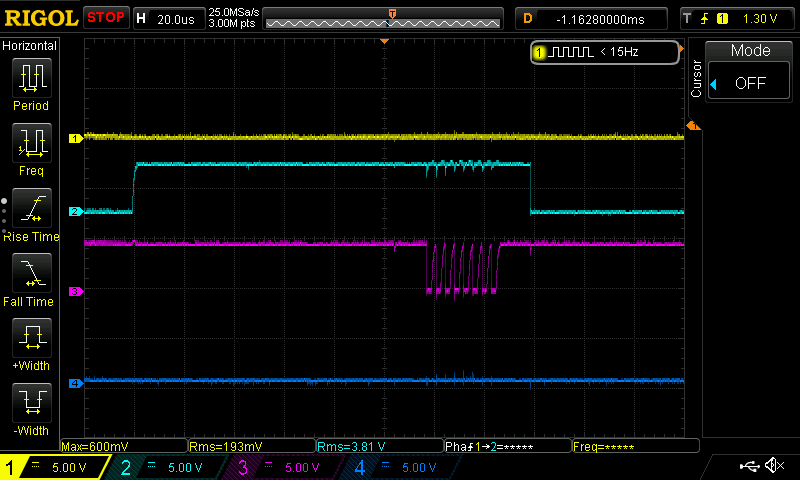800x480 pixels.
Task: Click the channel 4 ground marker
Action: point(76,383)
